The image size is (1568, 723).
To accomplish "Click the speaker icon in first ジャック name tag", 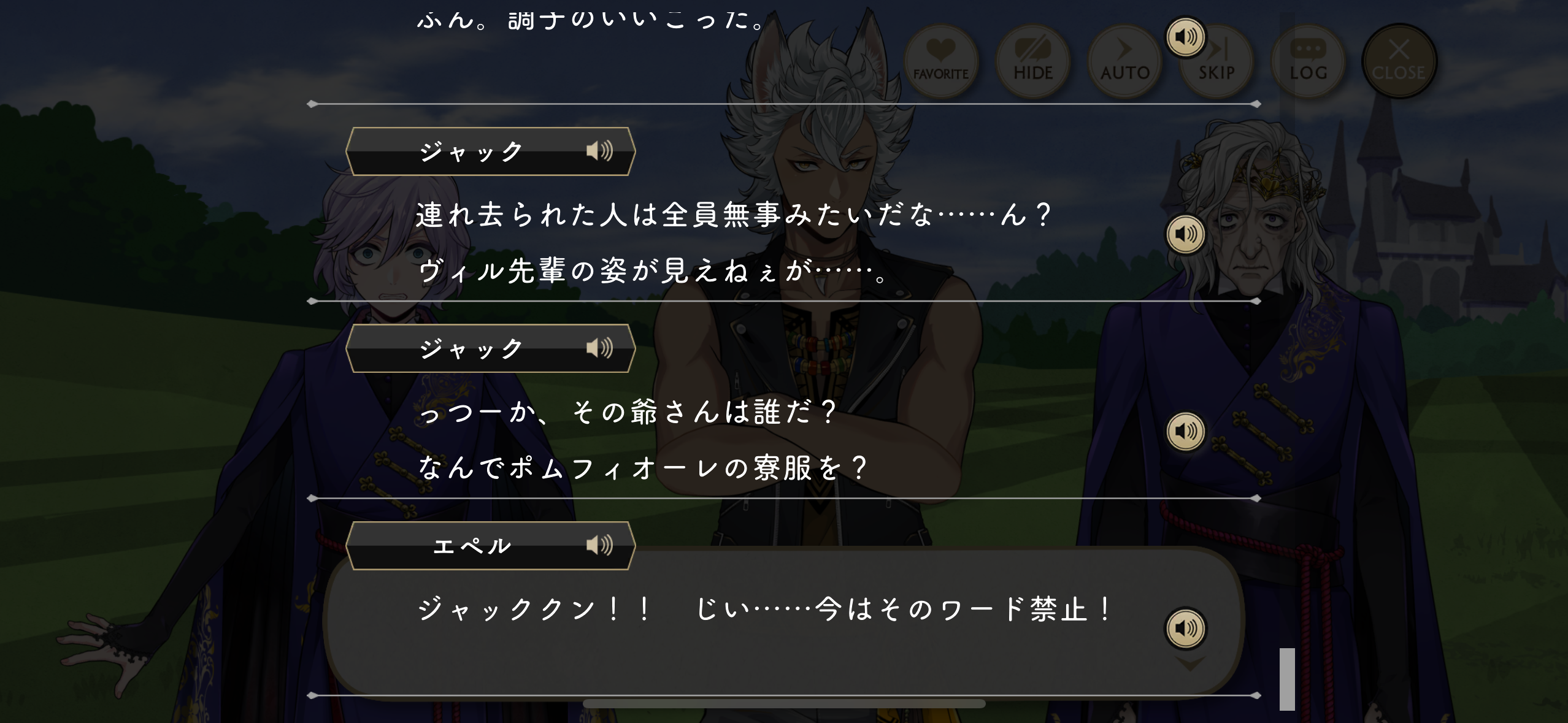I will pos(599,150).
